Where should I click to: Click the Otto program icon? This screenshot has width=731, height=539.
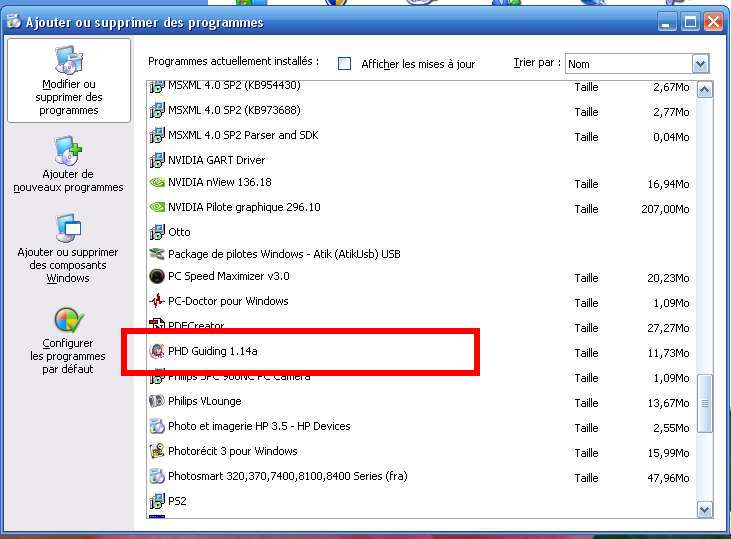click(x=157, y=232)
